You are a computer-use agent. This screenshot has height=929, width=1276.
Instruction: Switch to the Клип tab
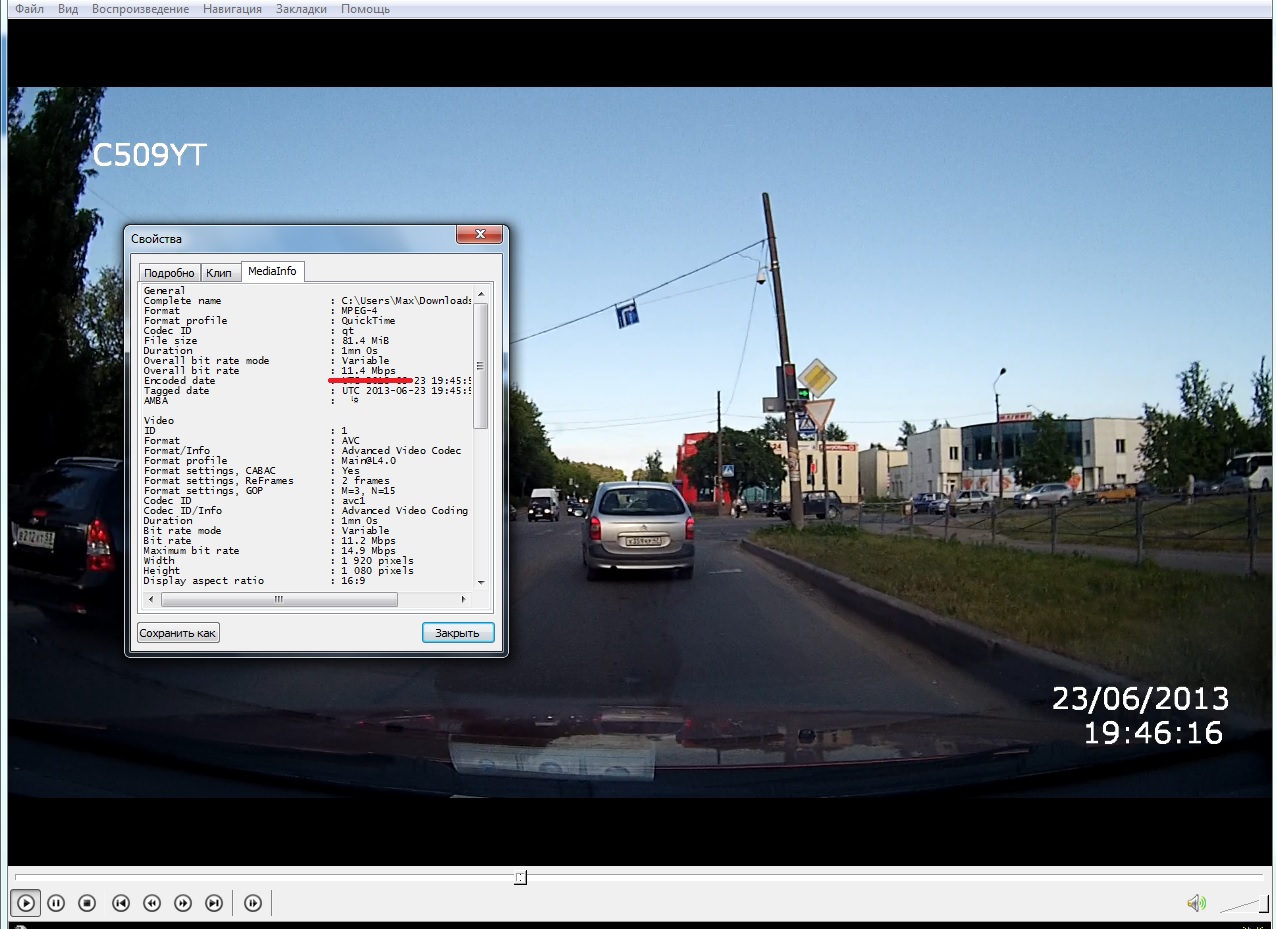coord(219,273)
